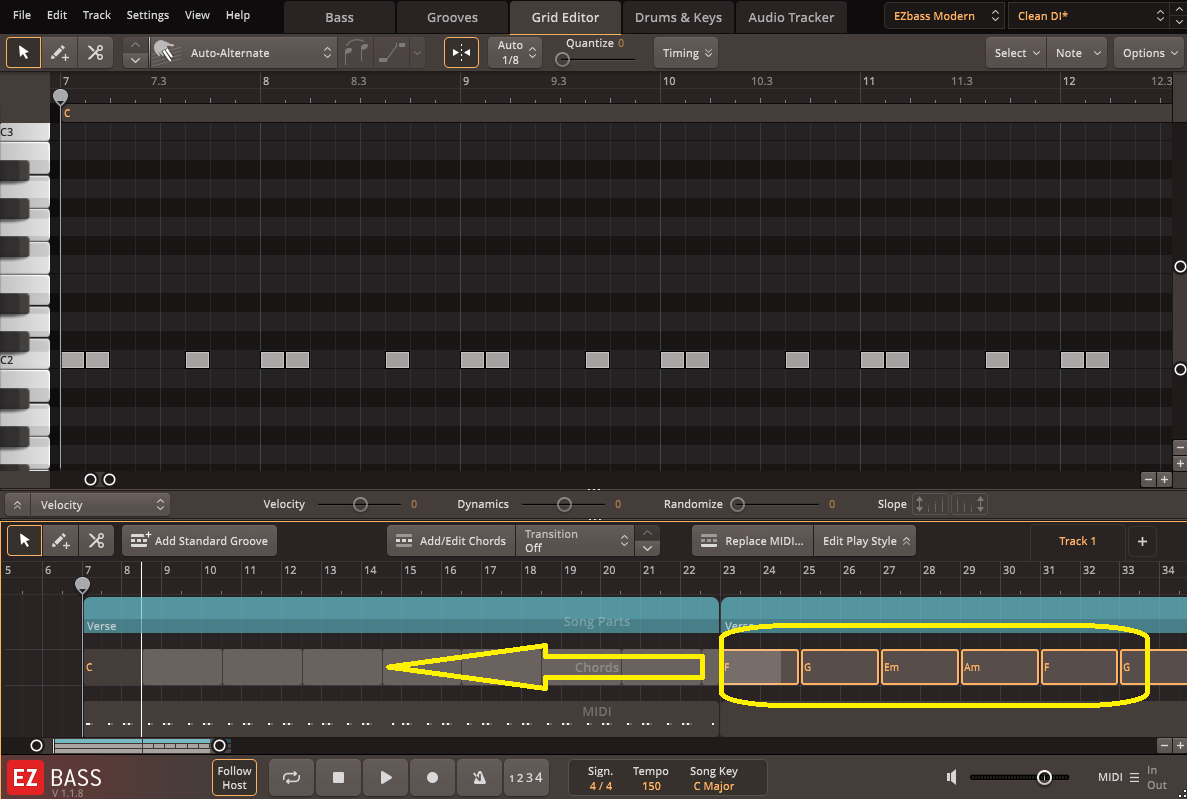Viewport: 1187px width, 799px height.
Task: Click Add Standard Groove button
Action: (199, 541)
